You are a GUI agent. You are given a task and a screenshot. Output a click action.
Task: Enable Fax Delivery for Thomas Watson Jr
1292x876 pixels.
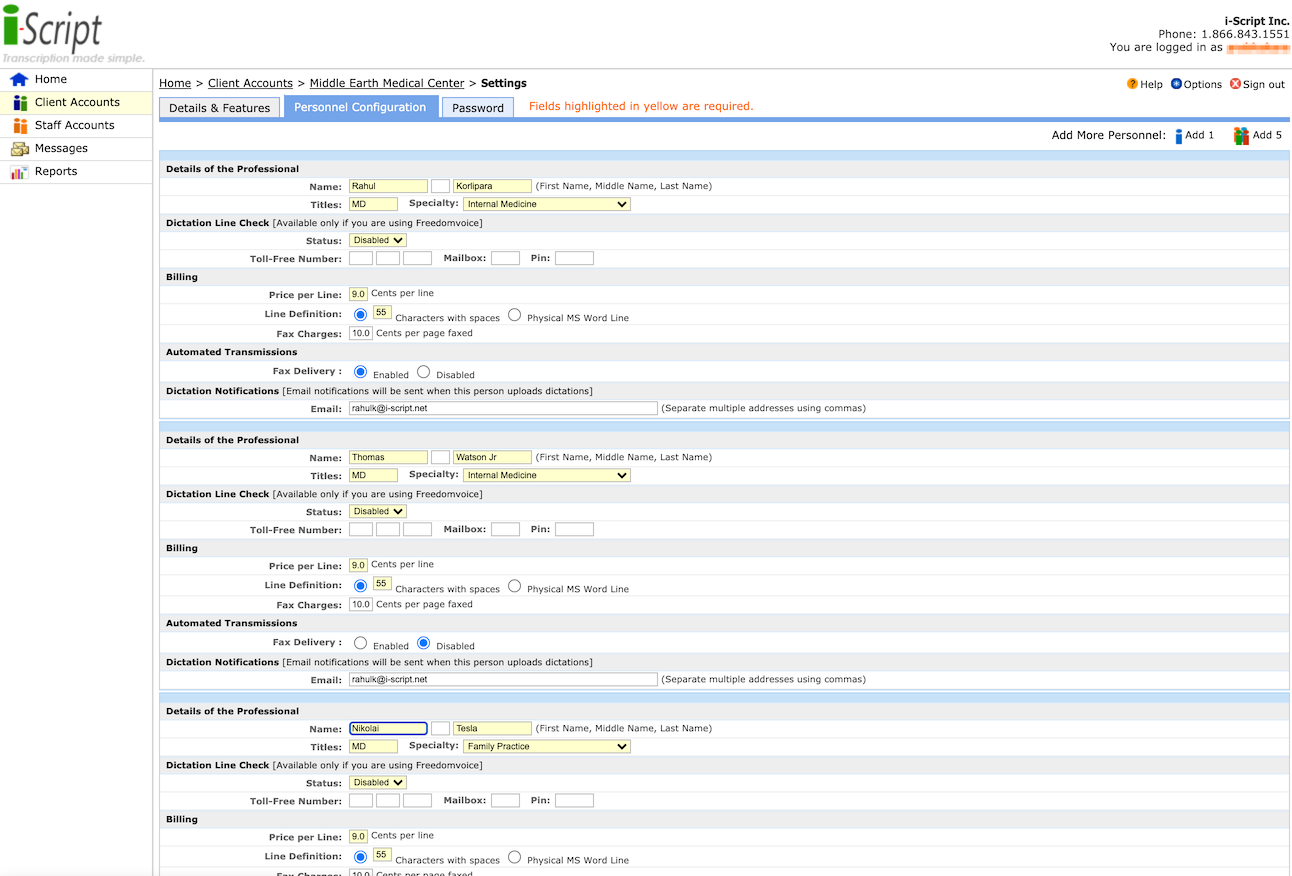361,643
